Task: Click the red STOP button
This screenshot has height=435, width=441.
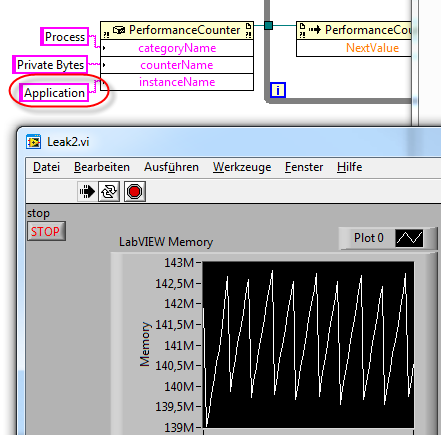Action: [x=46, y=231]
